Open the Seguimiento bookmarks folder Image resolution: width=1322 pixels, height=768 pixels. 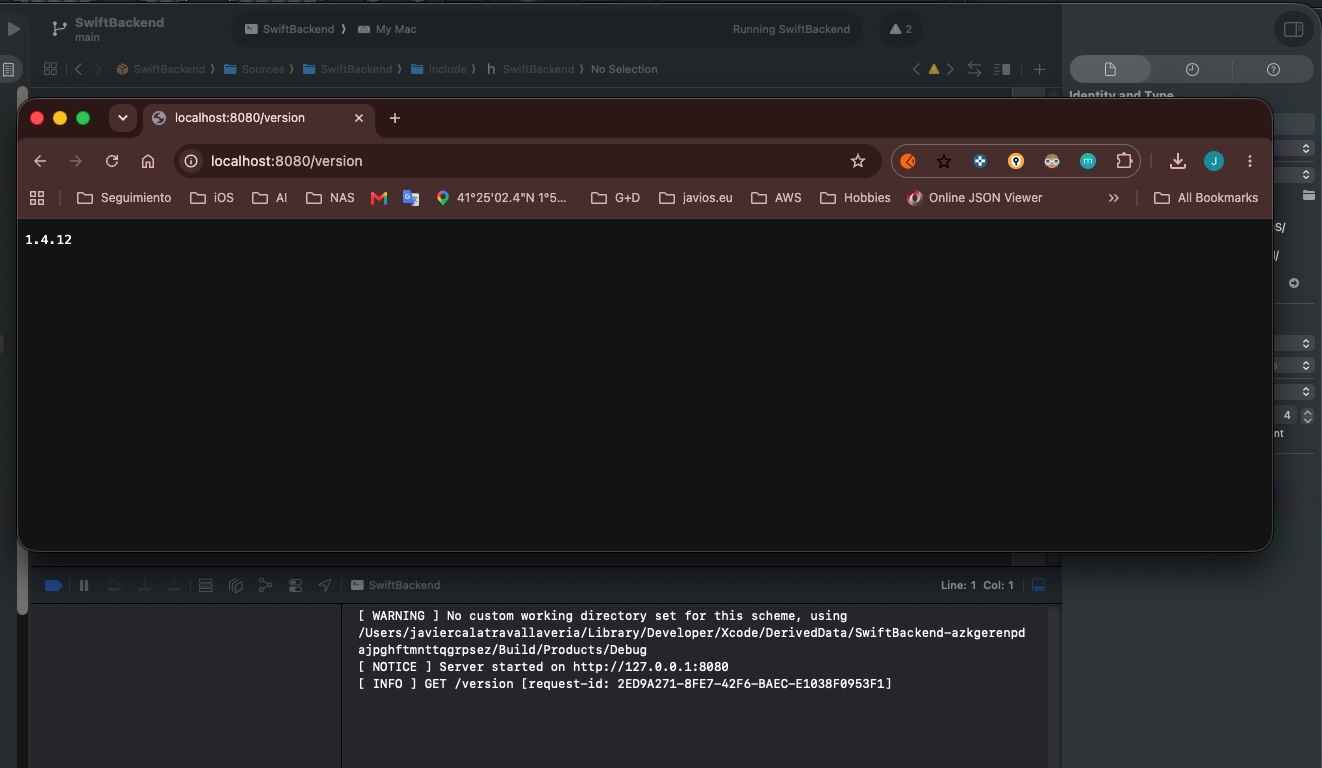(x=124, y=198)
